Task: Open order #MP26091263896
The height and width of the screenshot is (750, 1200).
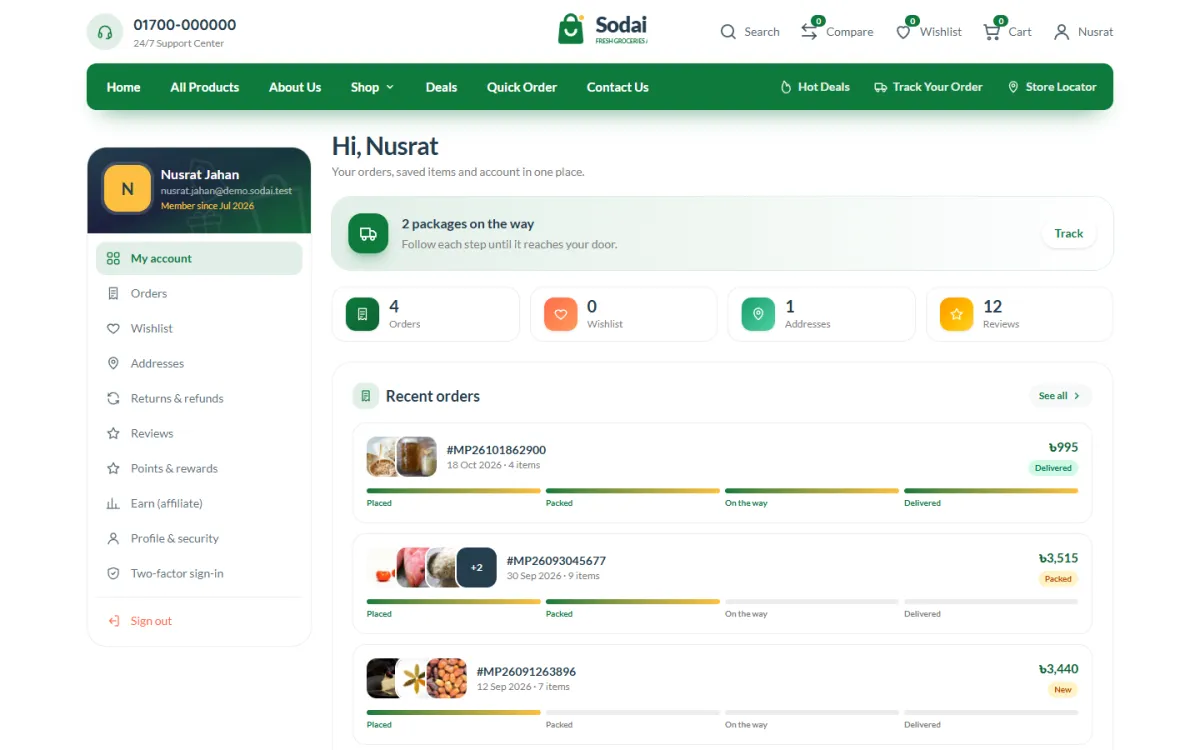Action: pyautogui.click(x=526, y=672)
